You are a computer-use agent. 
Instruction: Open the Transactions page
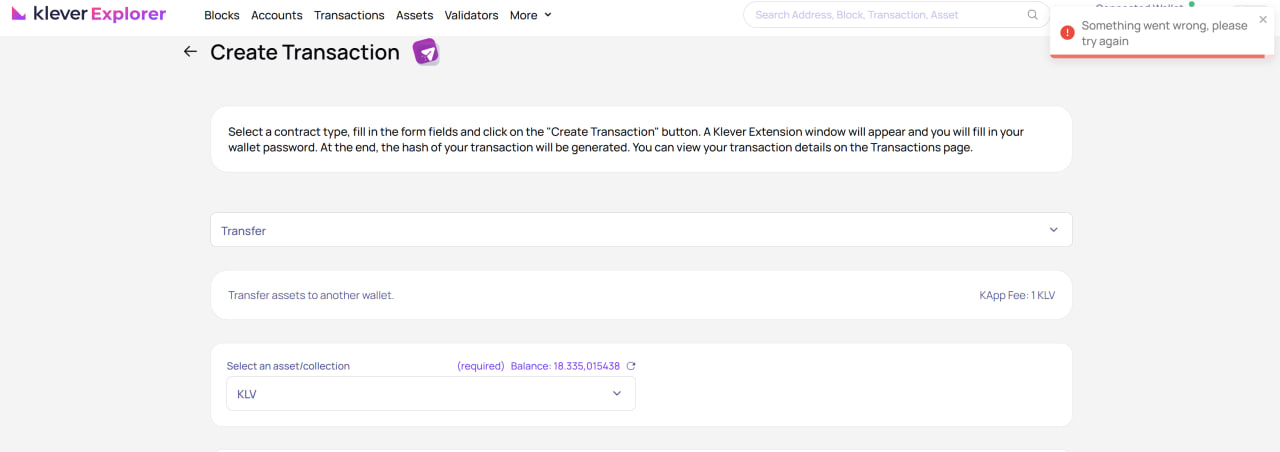(349, 15)
